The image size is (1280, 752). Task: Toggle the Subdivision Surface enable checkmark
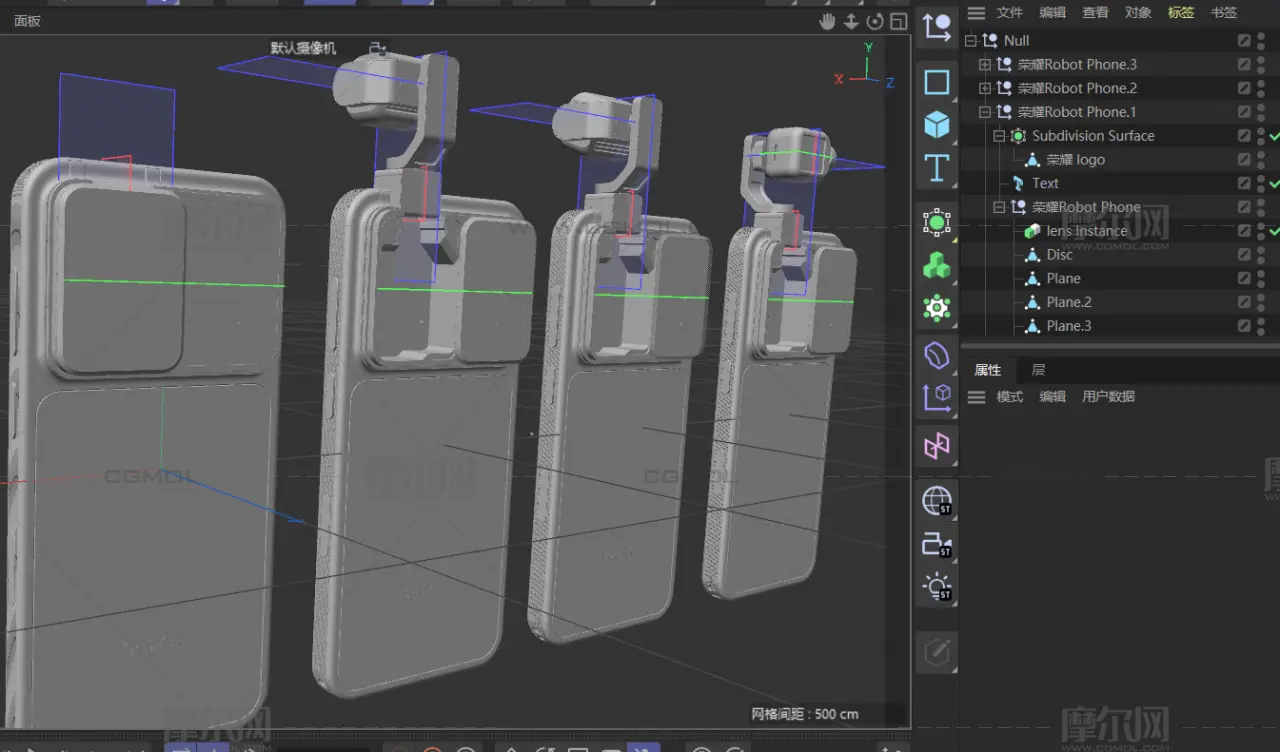pyautogui.click(x=1274, y=136)
